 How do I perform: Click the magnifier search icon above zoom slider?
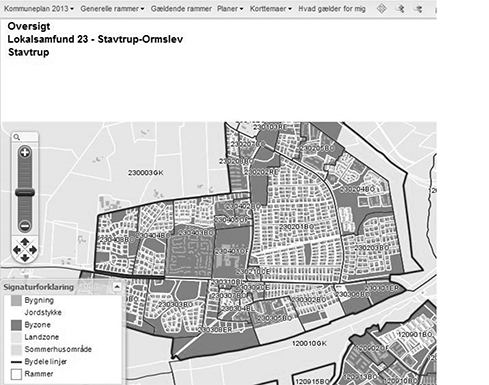pyautogui.click(x=17, y=137)
